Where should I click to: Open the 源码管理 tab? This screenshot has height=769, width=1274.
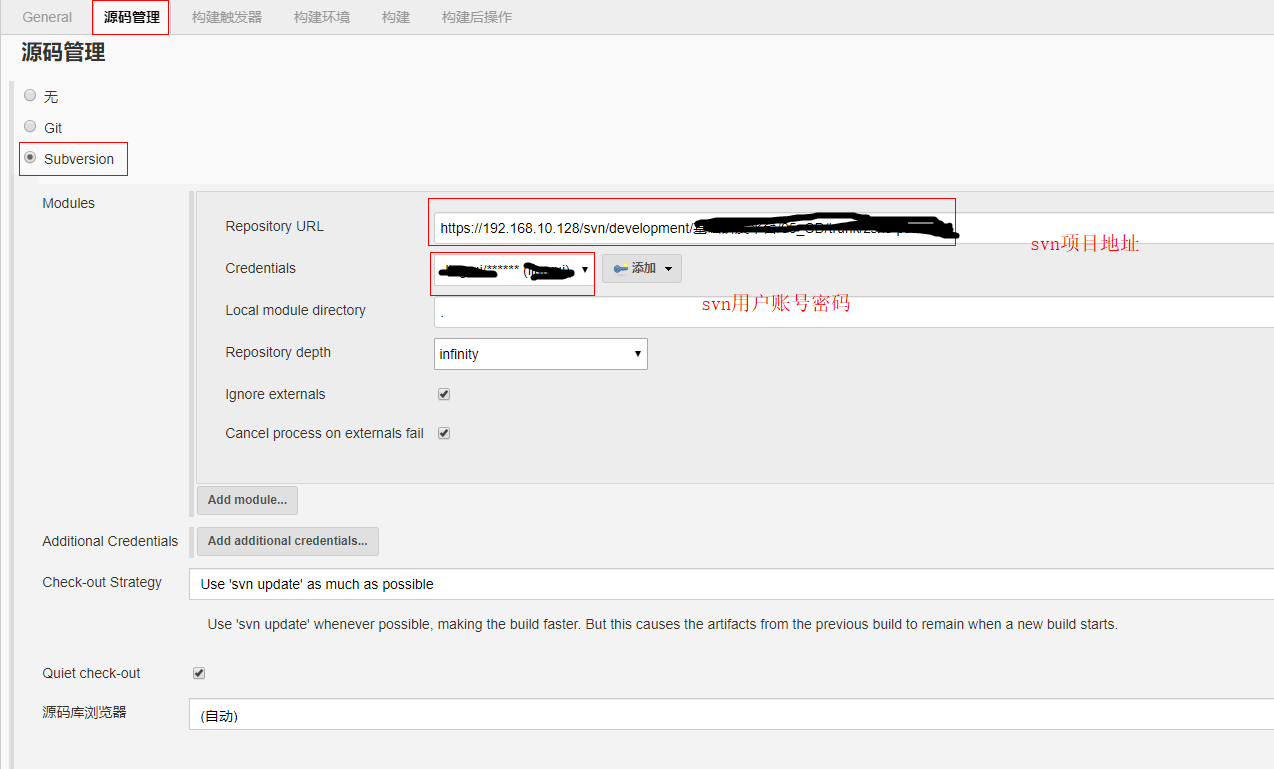tap(131, 17)
